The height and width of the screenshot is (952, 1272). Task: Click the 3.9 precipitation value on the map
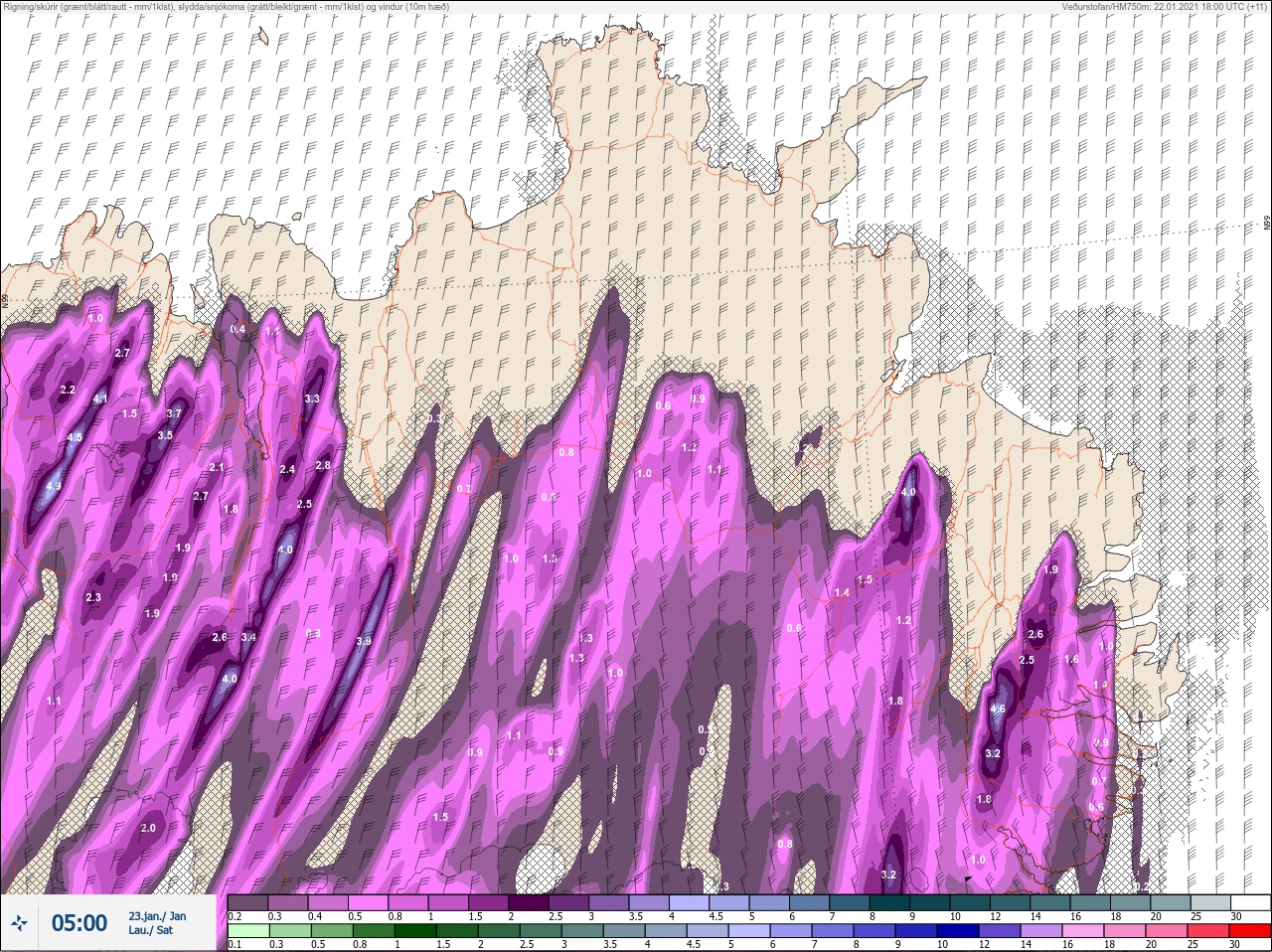click(364, 641)
